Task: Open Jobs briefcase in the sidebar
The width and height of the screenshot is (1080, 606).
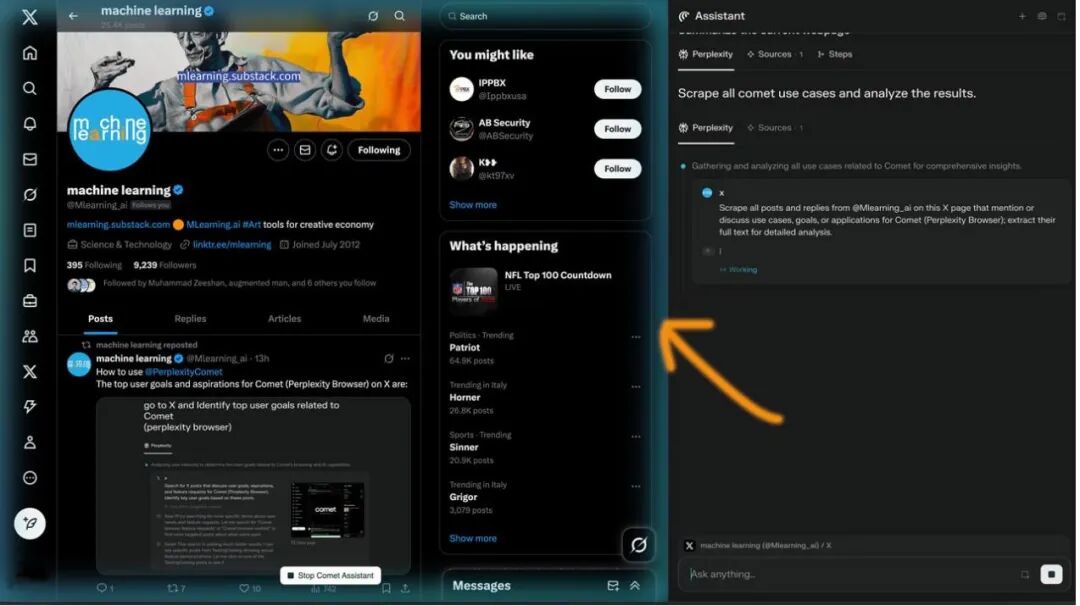Action: [x=30, y=301]
